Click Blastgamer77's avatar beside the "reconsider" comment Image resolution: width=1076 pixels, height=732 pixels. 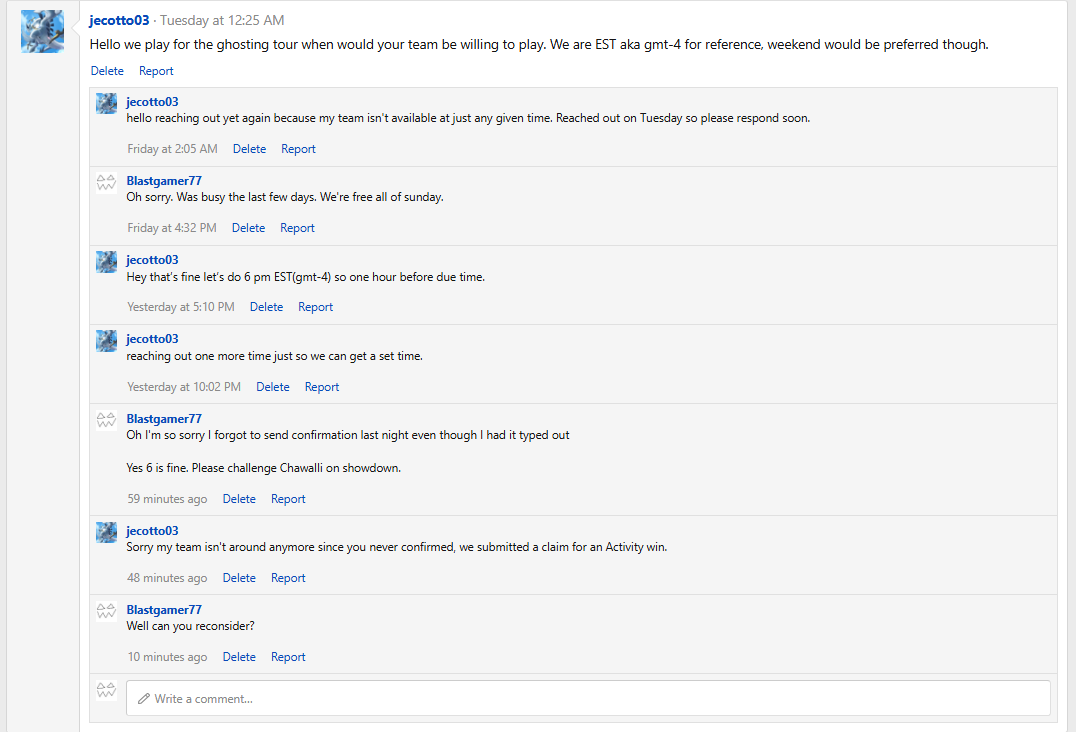click(106, 611)
